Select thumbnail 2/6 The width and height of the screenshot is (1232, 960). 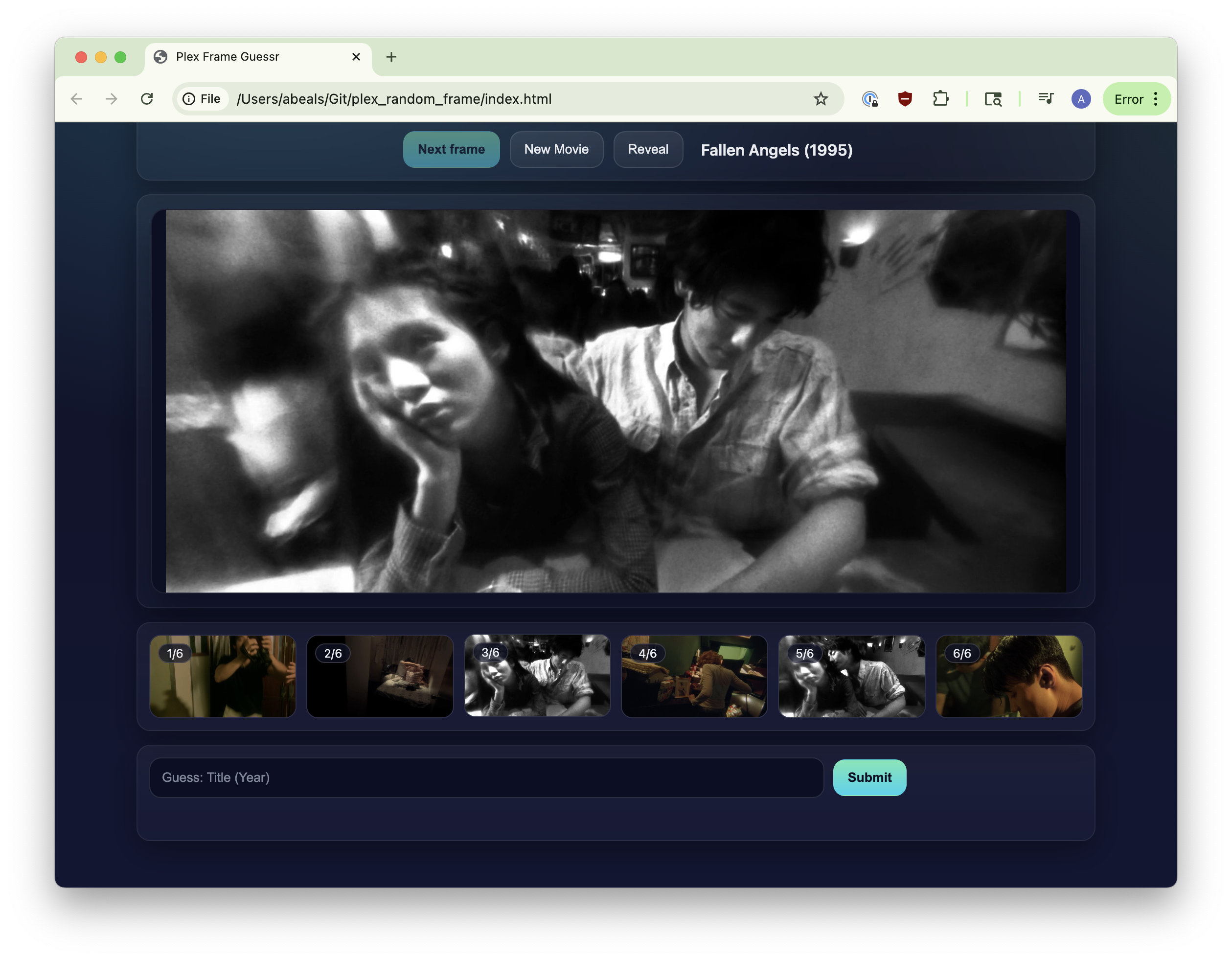[380, 676]
